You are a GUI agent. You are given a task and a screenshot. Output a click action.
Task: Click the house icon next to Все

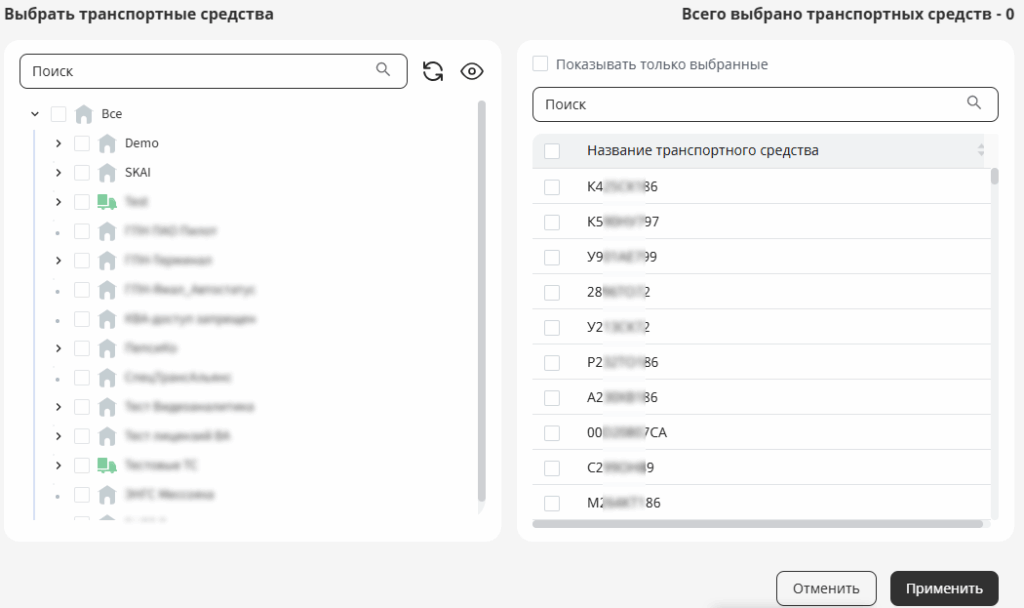84,114
